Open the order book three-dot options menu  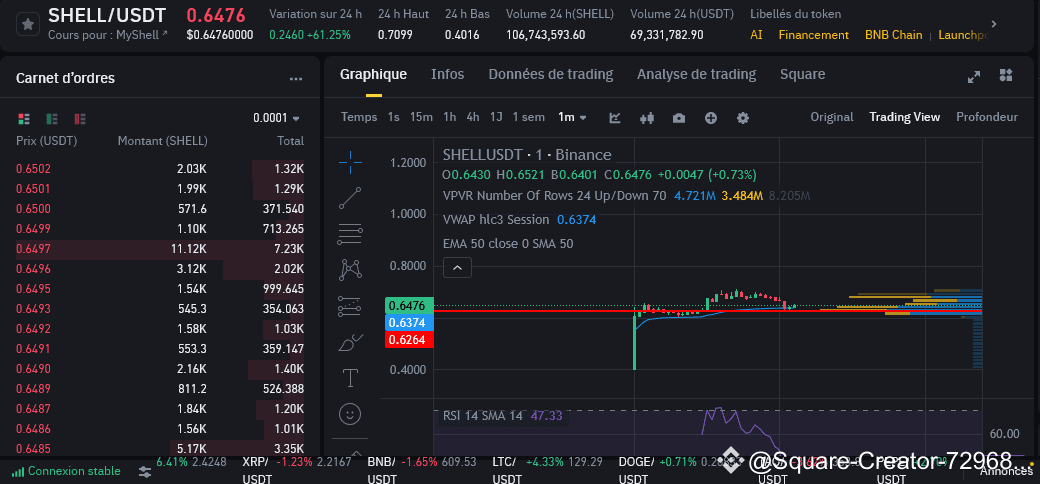click(296, 79)
